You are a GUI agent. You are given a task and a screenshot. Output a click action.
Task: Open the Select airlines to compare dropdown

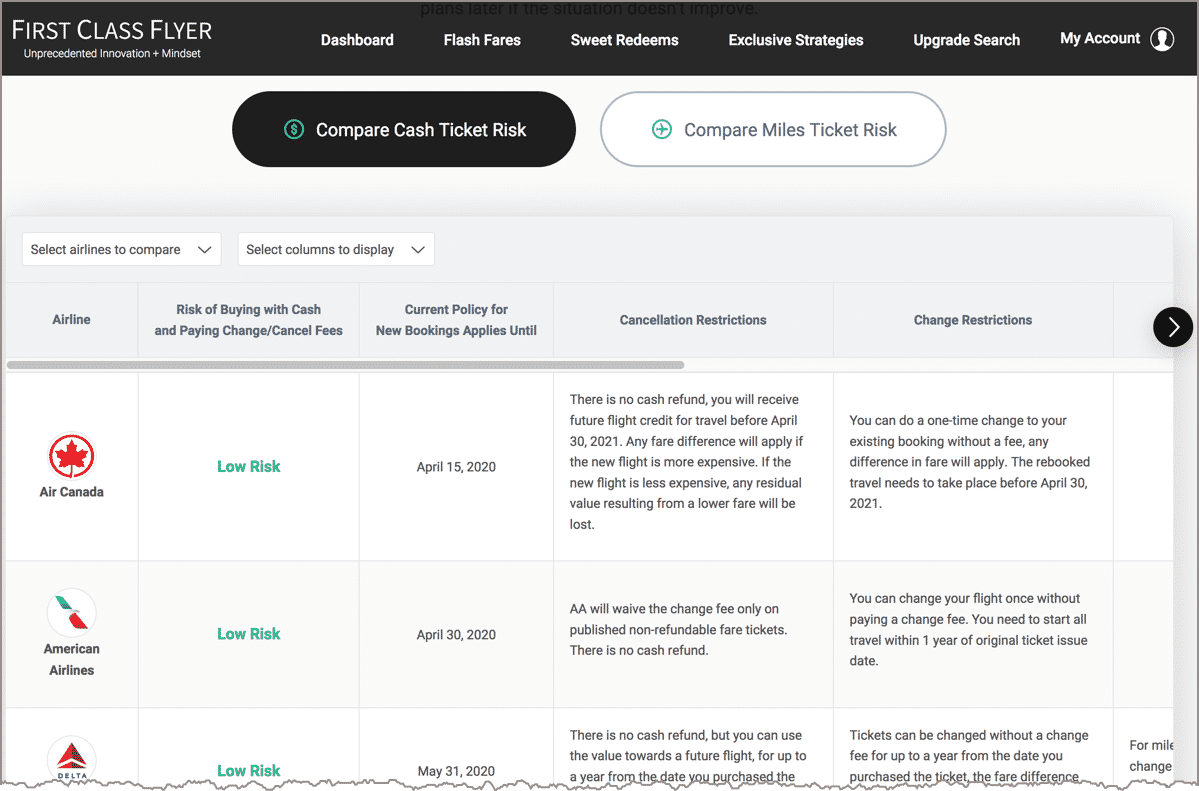click(122, 249)
